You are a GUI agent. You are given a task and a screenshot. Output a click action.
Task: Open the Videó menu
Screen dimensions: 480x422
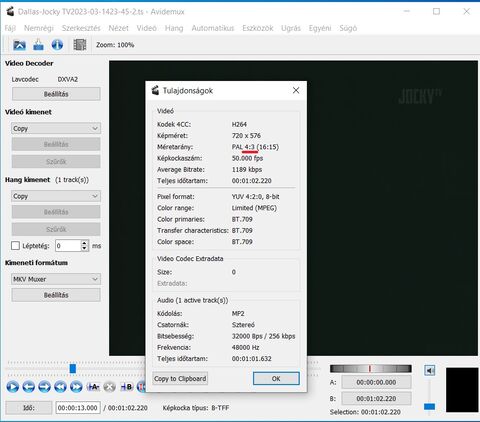click(147, 28)
